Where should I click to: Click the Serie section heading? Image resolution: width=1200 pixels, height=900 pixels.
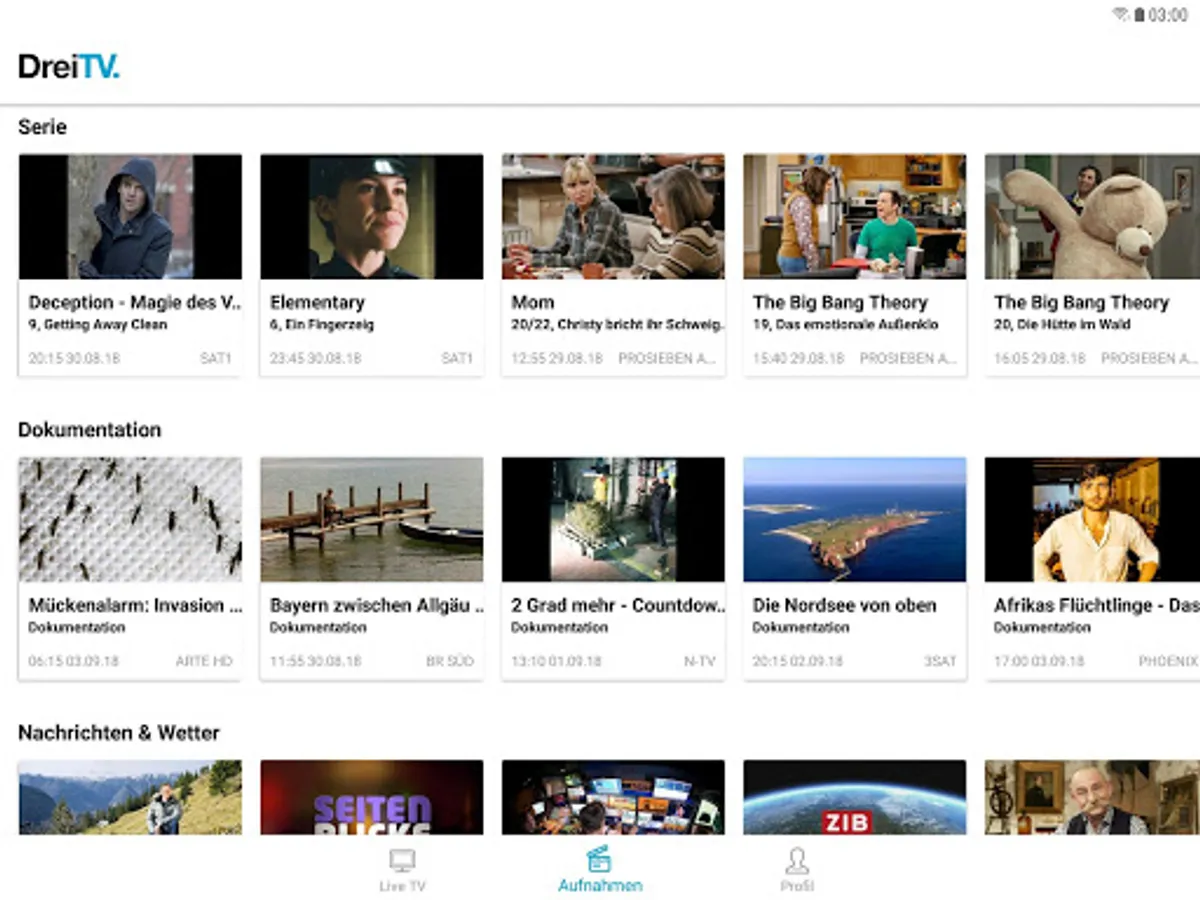point(43,127)
